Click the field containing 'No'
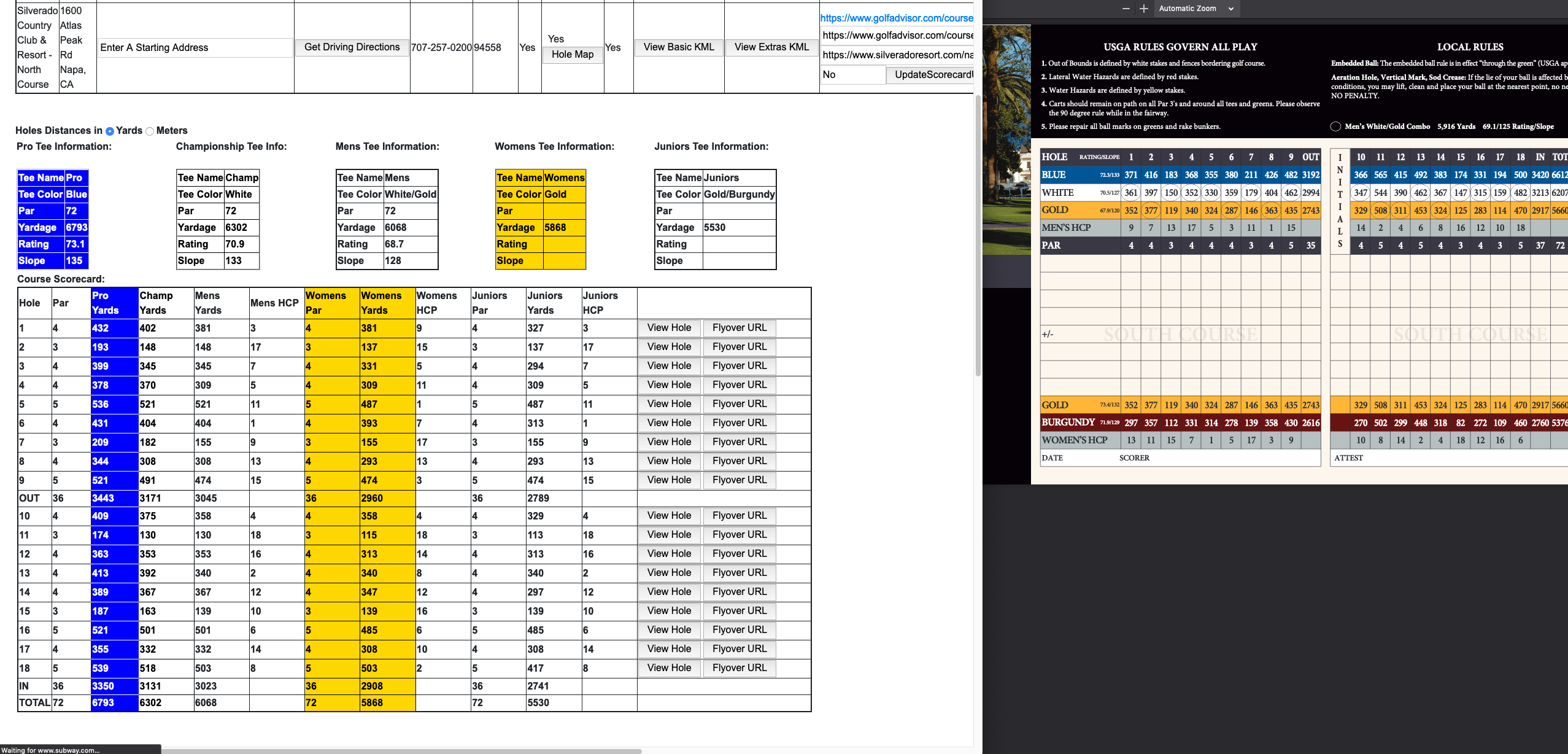Image resolution: width=1568 pixels, height=754 pixels. [852, 74]
